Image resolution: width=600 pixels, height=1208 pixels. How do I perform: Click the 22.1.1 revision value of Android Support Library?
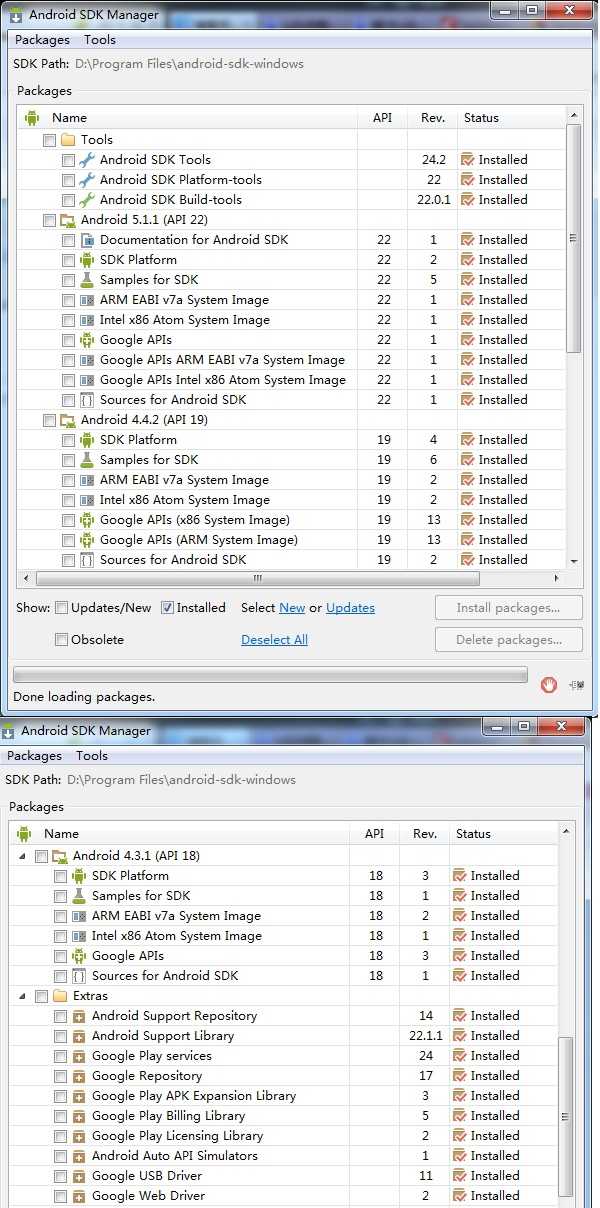pos(426,1036)
